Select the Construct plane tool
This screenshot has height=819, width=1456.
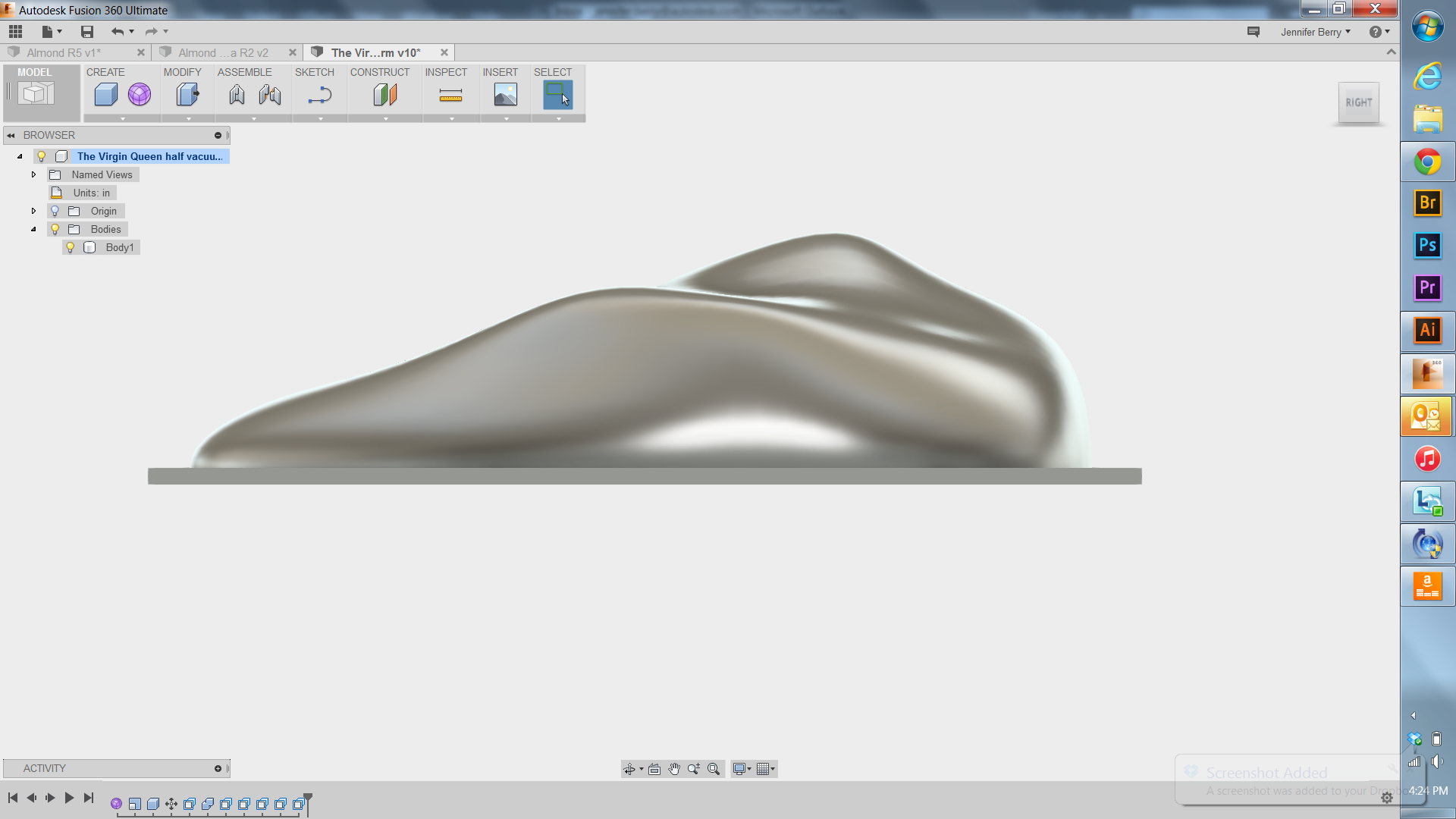pyautogui.click(x=385, y=95)
